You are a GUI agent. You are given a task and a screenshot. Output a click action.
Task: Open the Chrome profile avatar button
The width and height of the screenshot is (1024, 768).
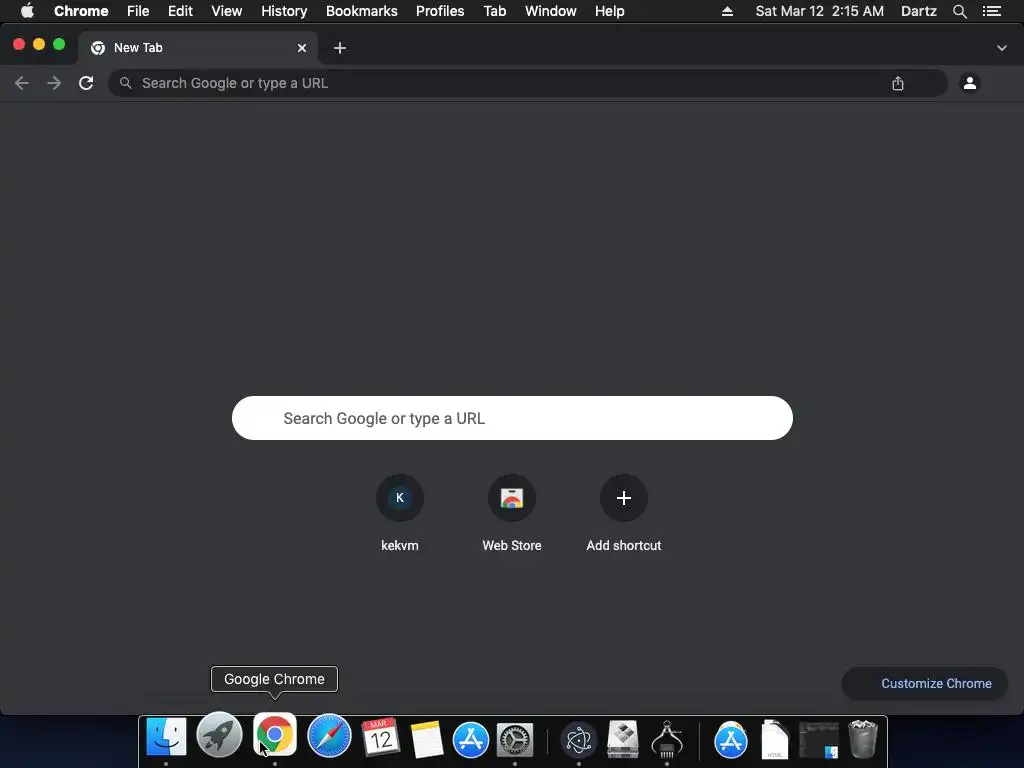click(970, 83)
